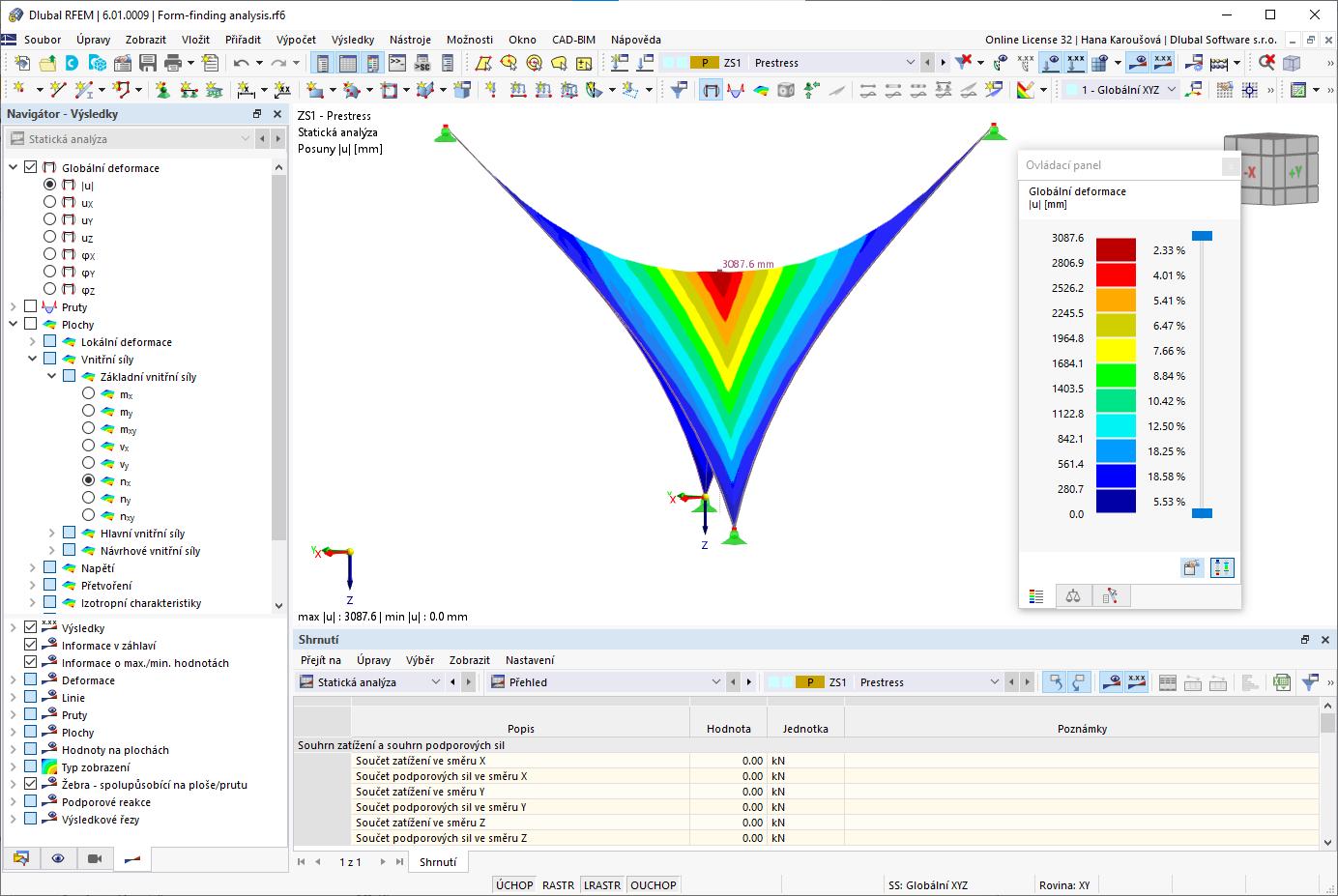Screen dimensions: 1338x896
Task: Expand the Napětí tree node
Action: click(x=33, y=567)
